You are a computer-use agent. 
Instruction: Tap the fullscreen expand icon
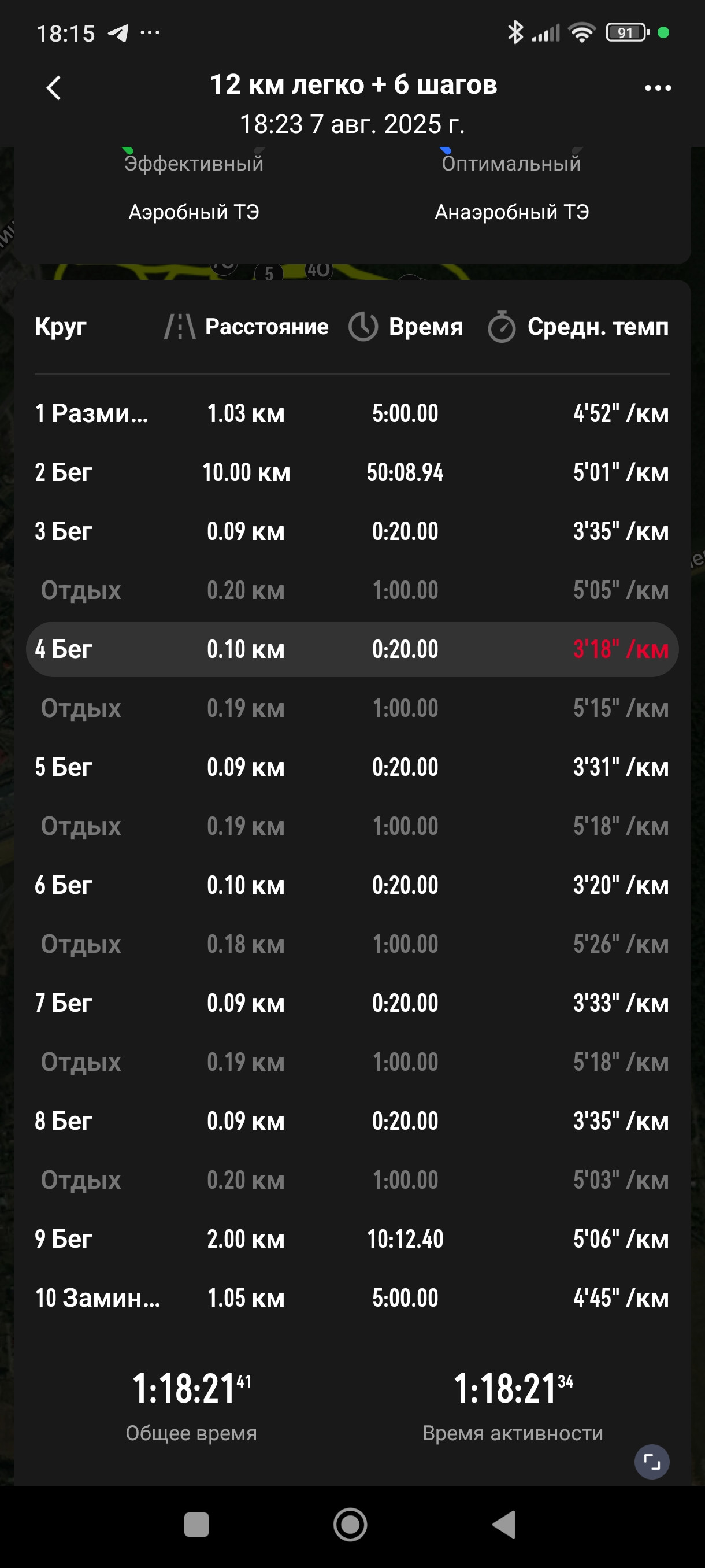pyautogui.click(x=651, y=1462)
